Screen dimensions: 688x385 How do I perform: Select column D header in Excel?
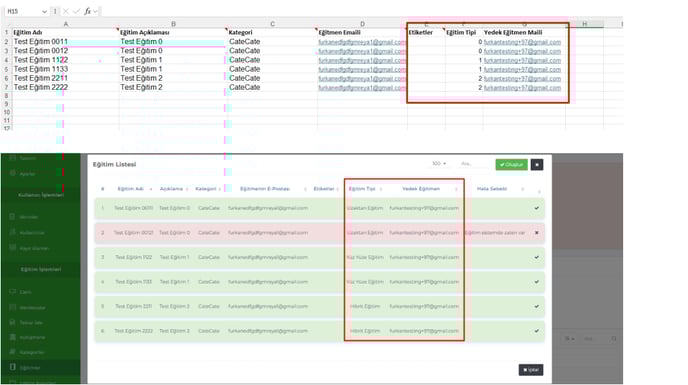pyautogui.click(x=362, y=24)
